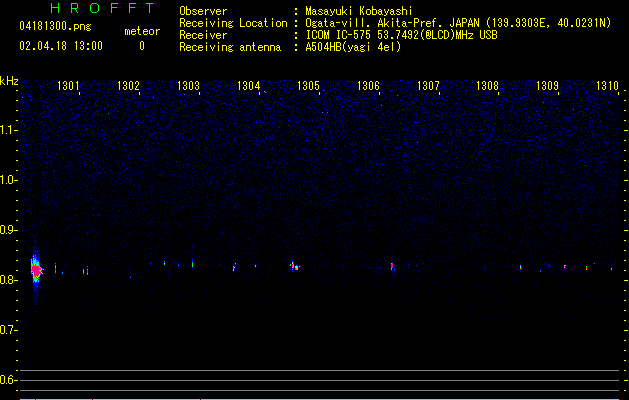Click the 0.7 kHz frequency label
The height and width of the screenshot is (400, 629).
click(9, 330)
